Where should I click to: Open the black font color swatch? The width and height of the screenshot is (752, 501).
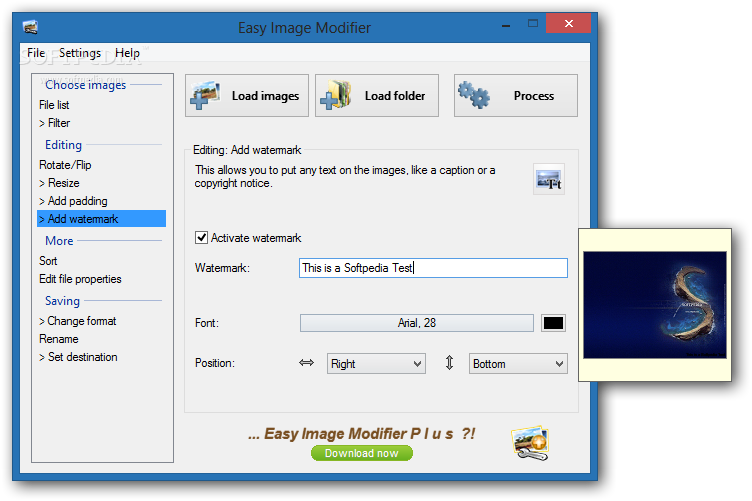[x=553, y=323]
